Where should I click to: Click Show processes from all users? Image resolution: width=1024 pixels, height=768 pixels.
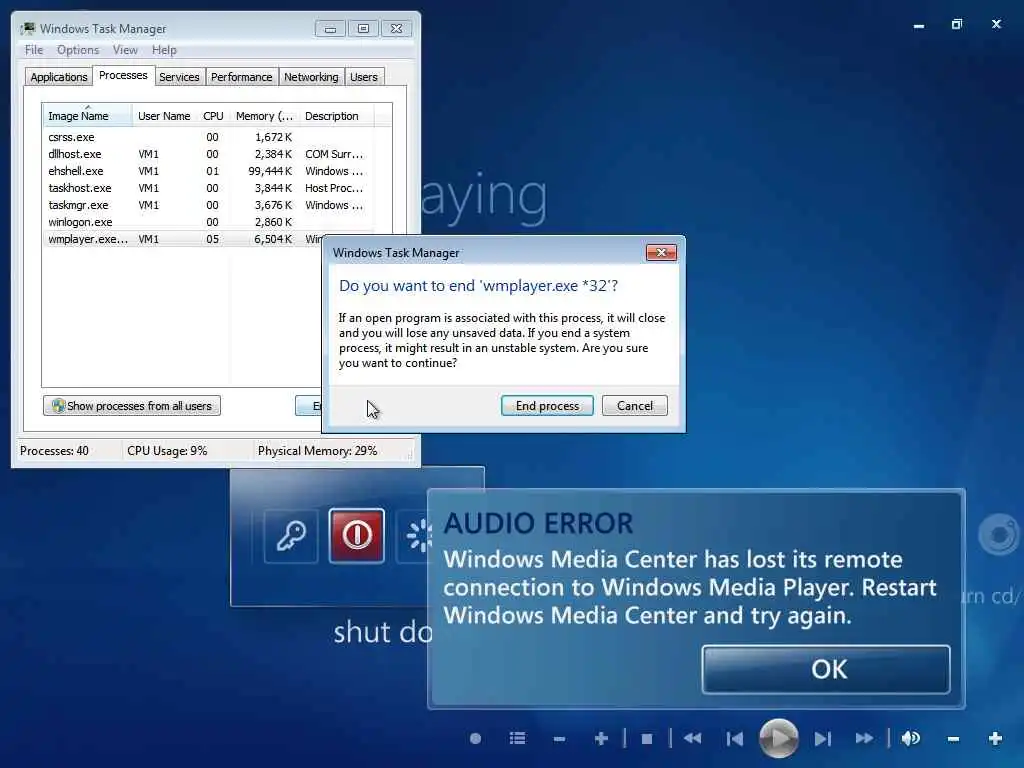(132, 406)
